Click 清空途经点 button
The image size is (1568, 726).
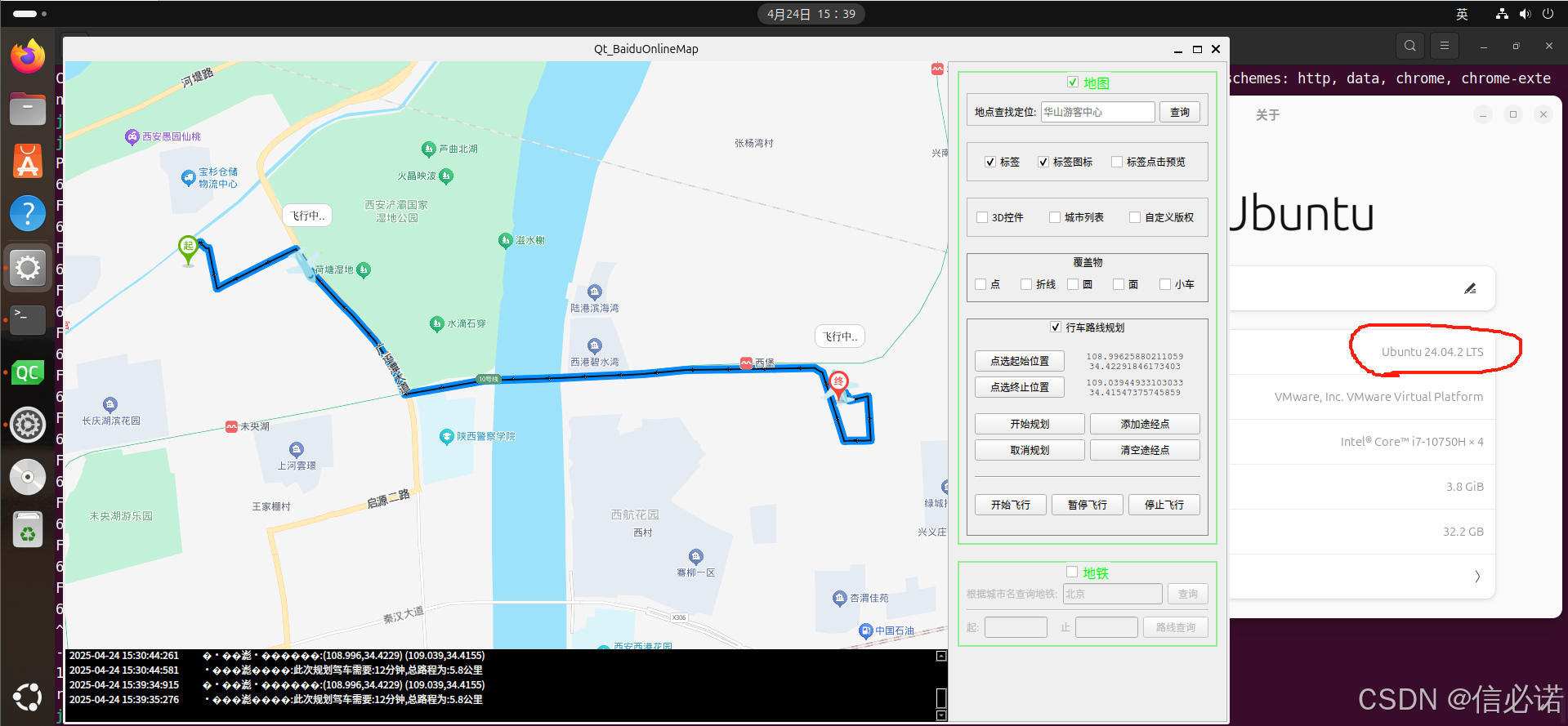[x=1145, y=450]
